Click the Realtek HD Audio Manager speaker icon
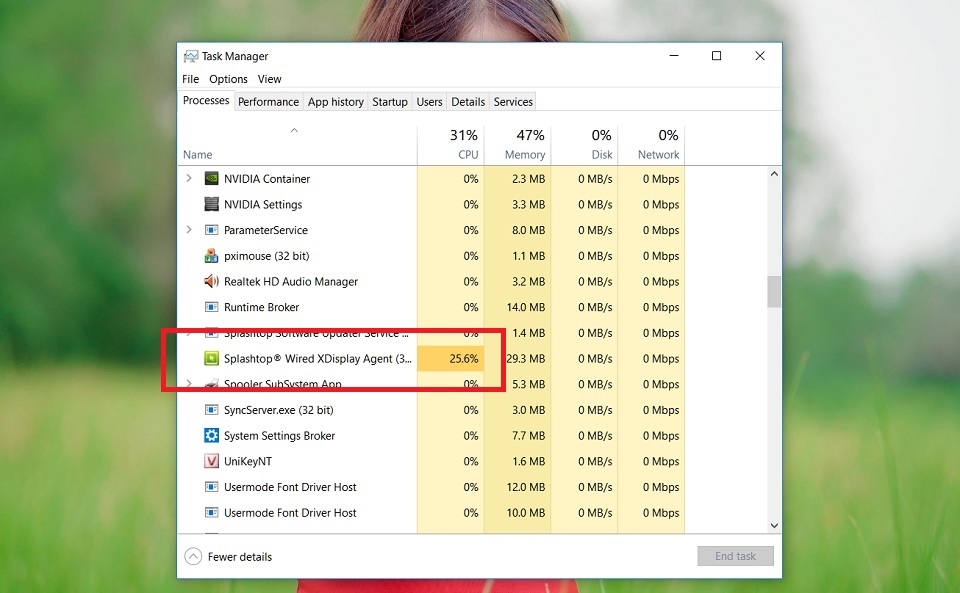This screenshot has width=960, height=593. (x=211, y=282)
